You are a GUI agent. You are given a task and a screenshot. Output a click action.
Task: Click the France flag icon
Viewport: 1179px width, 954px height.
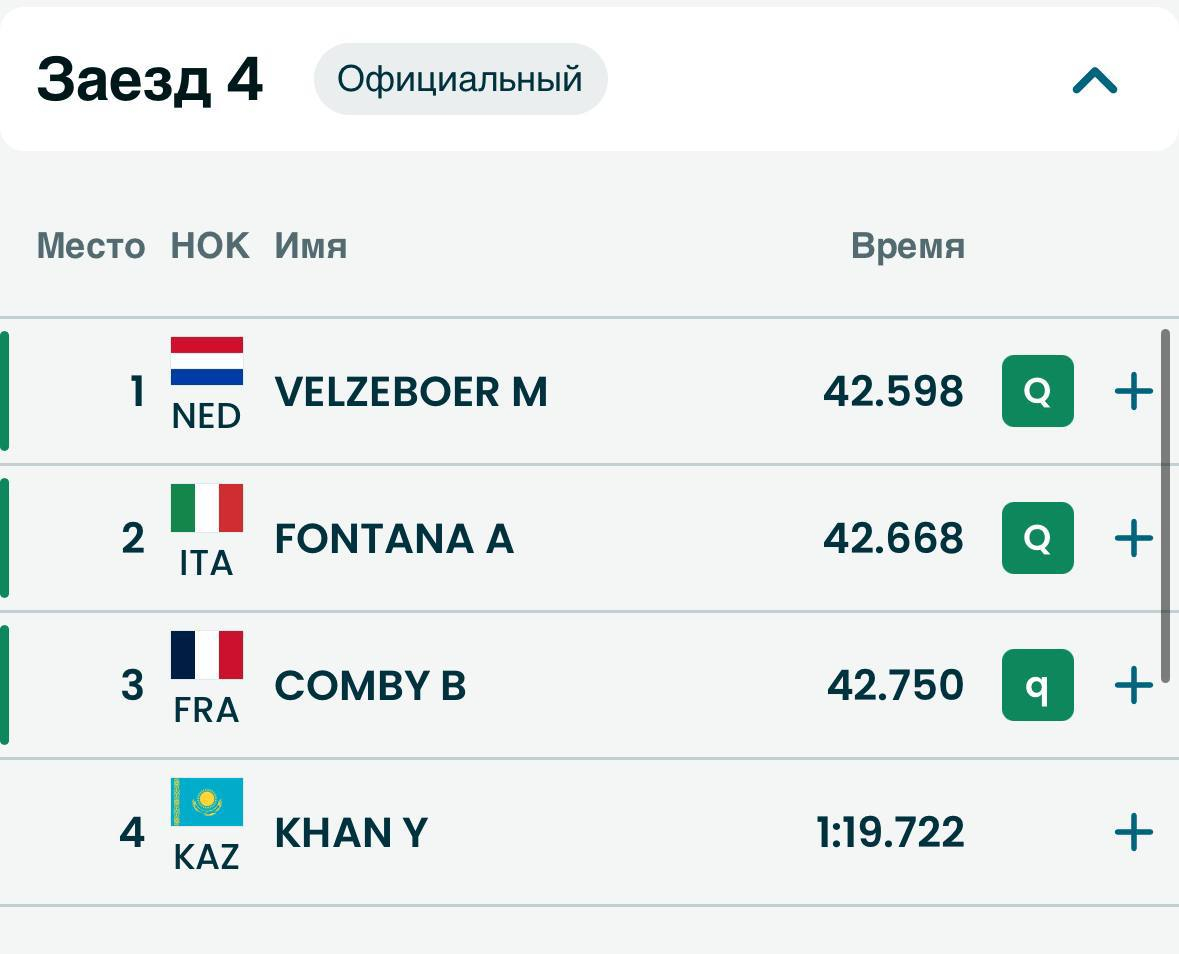pos(207,655)
